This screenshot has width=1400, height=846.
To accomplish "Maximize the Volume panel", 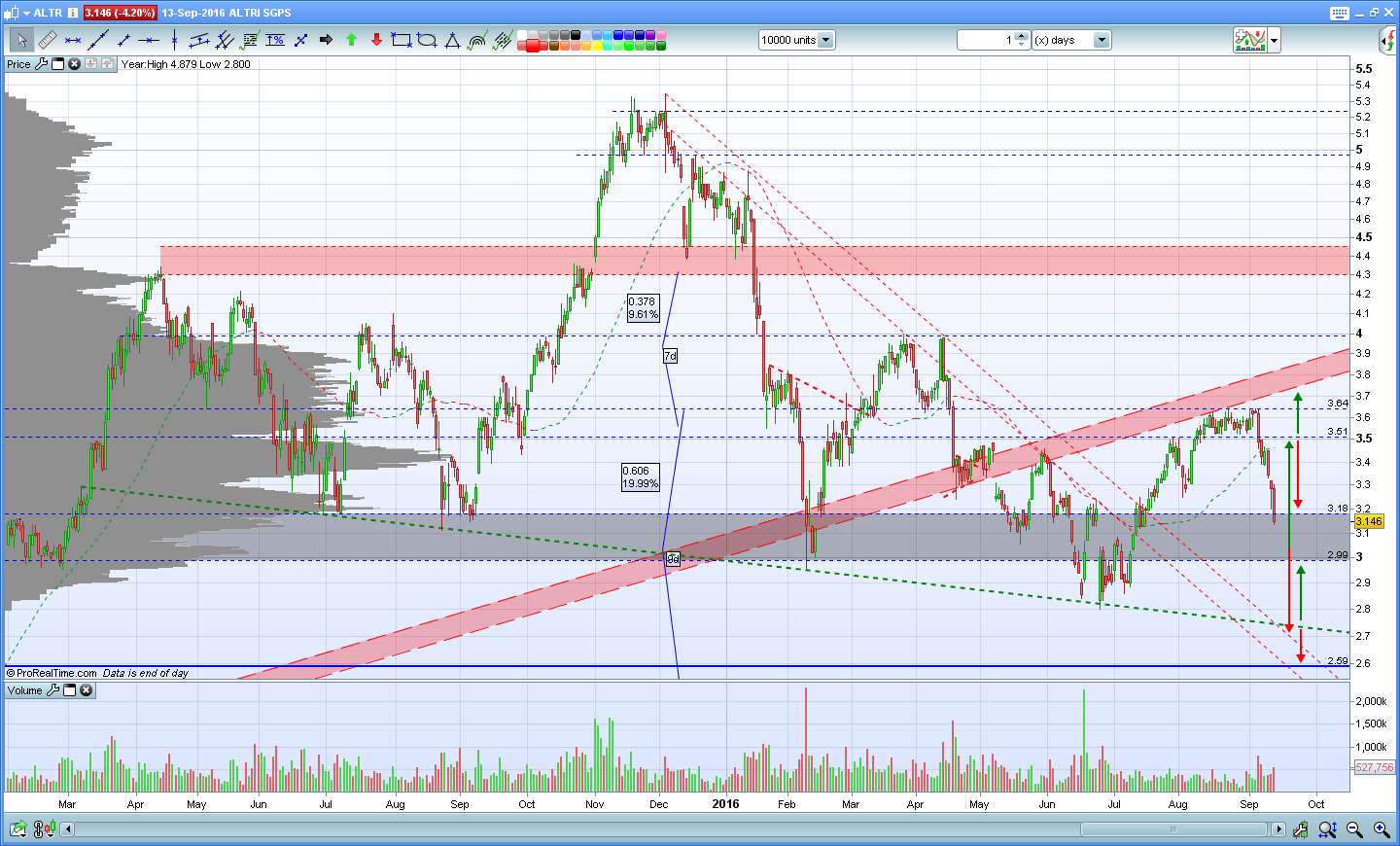I will 69,690.
